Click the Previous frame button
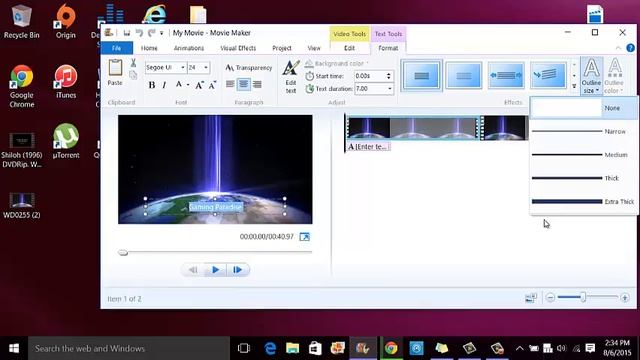The height and width of the screenshot is (360, 640). coord(193,270)
